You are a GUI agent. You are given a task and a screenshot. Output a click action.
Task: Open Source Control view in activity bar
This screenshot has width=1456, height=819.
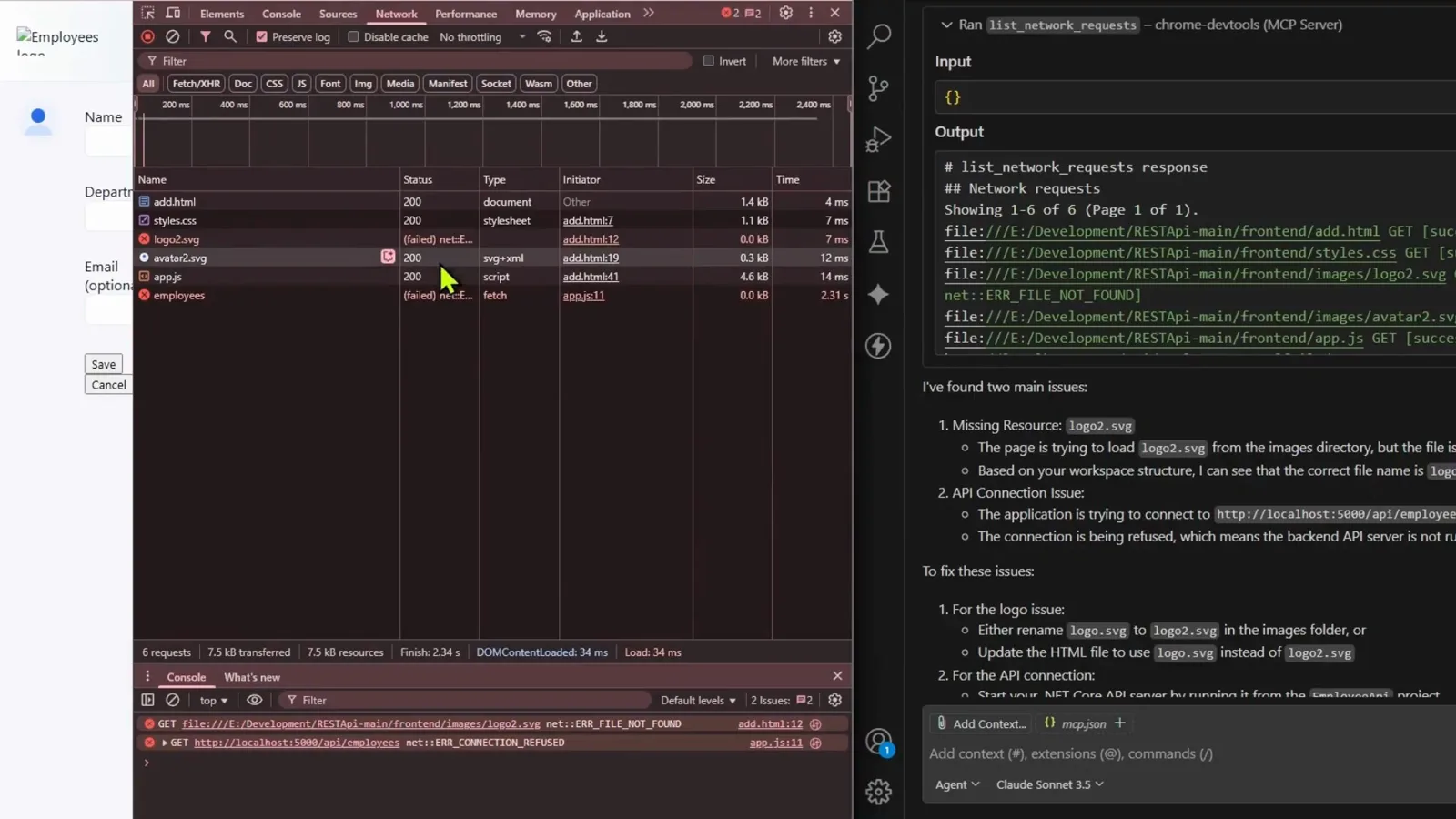click(x=879, y=87)
